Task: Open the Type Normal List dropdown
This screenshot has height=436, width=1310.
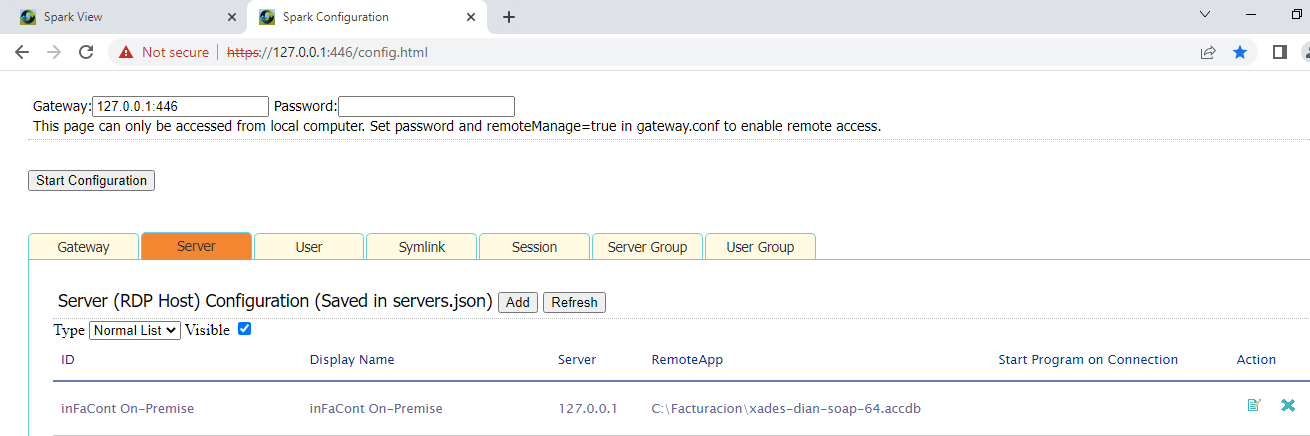Action: 135,330
